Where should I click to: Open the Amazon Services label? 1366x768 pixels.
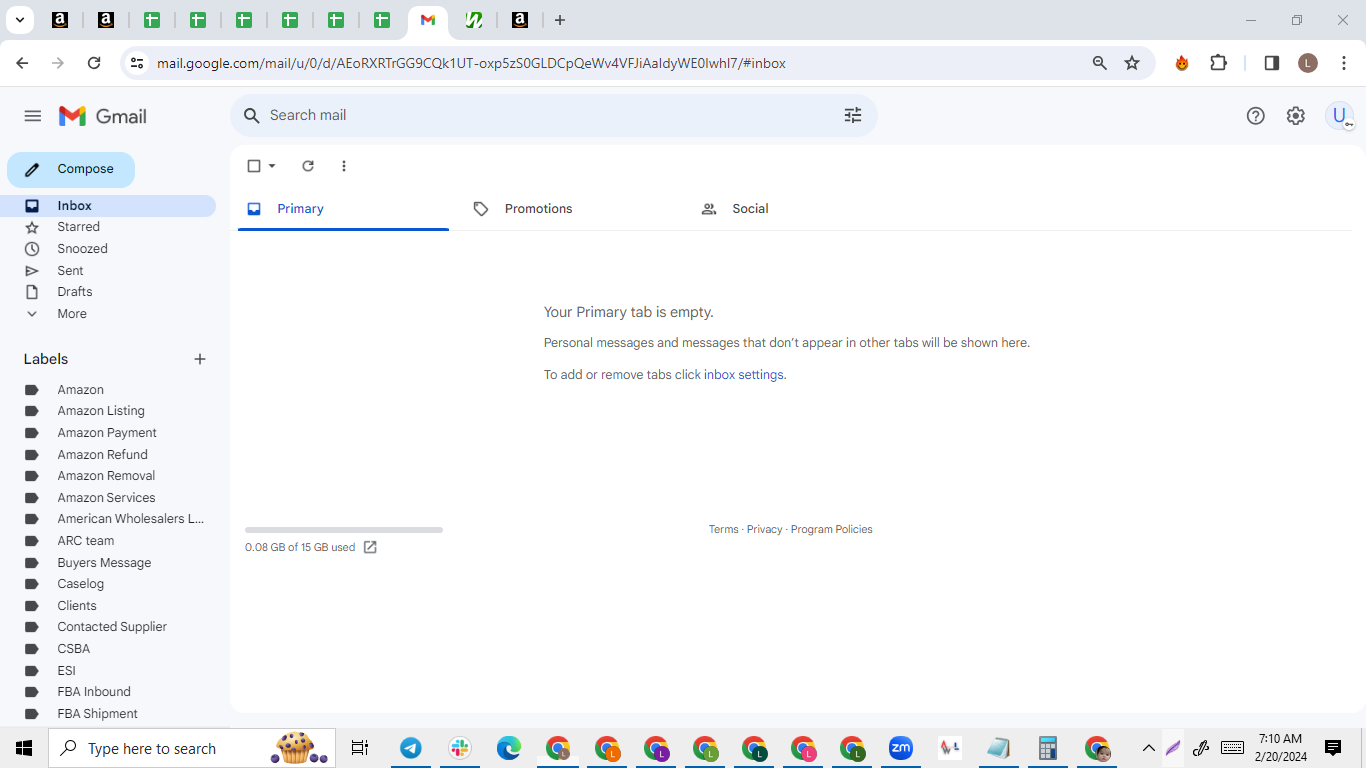(x=108, y=498)
